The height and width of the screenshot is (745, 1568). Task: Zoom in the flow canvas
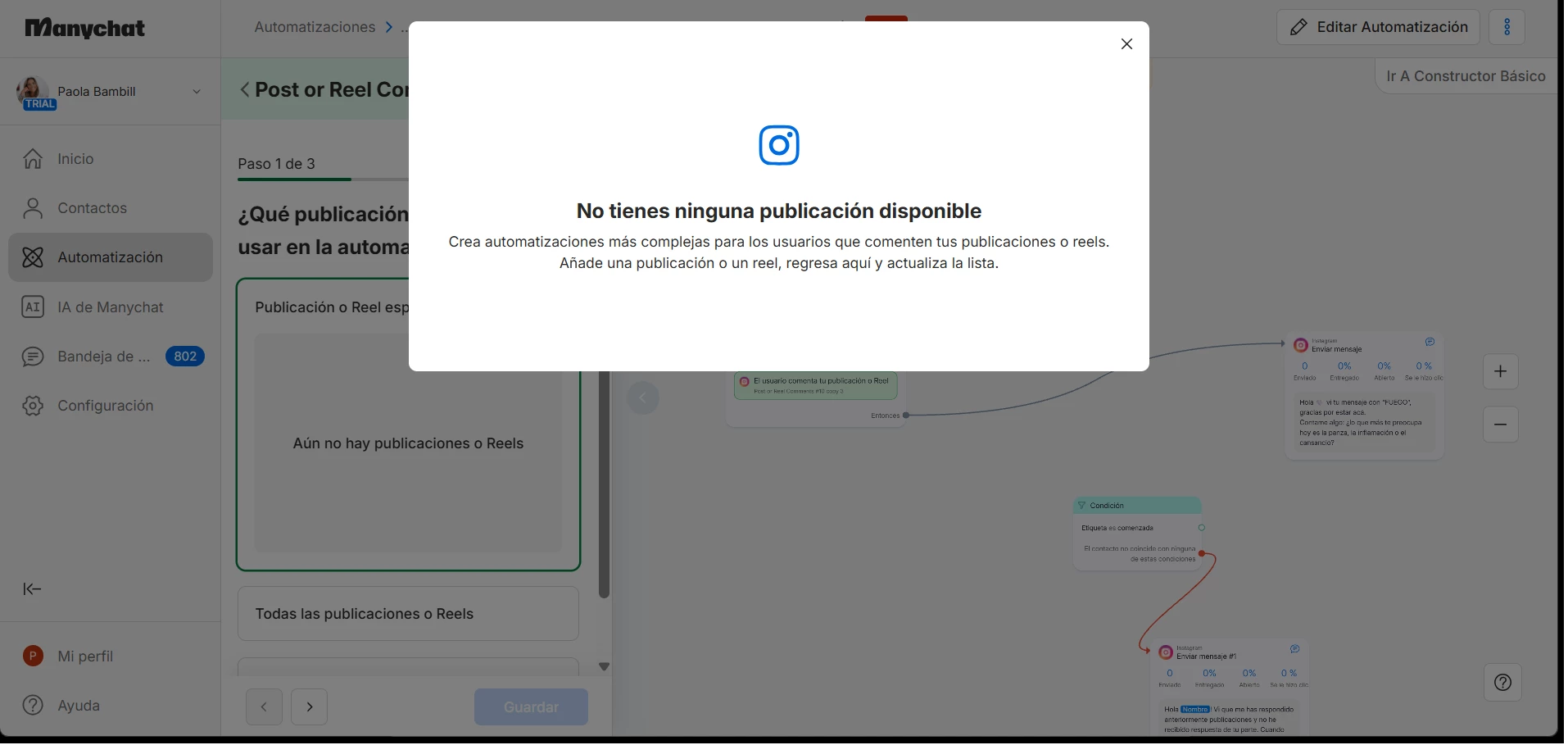(x=1500, y=371)
